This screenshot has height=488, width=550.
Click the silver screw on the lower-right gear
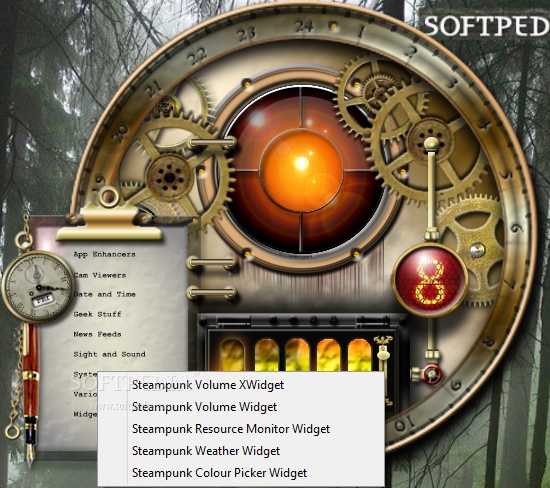pyautogui.click(x=477, y=250)
